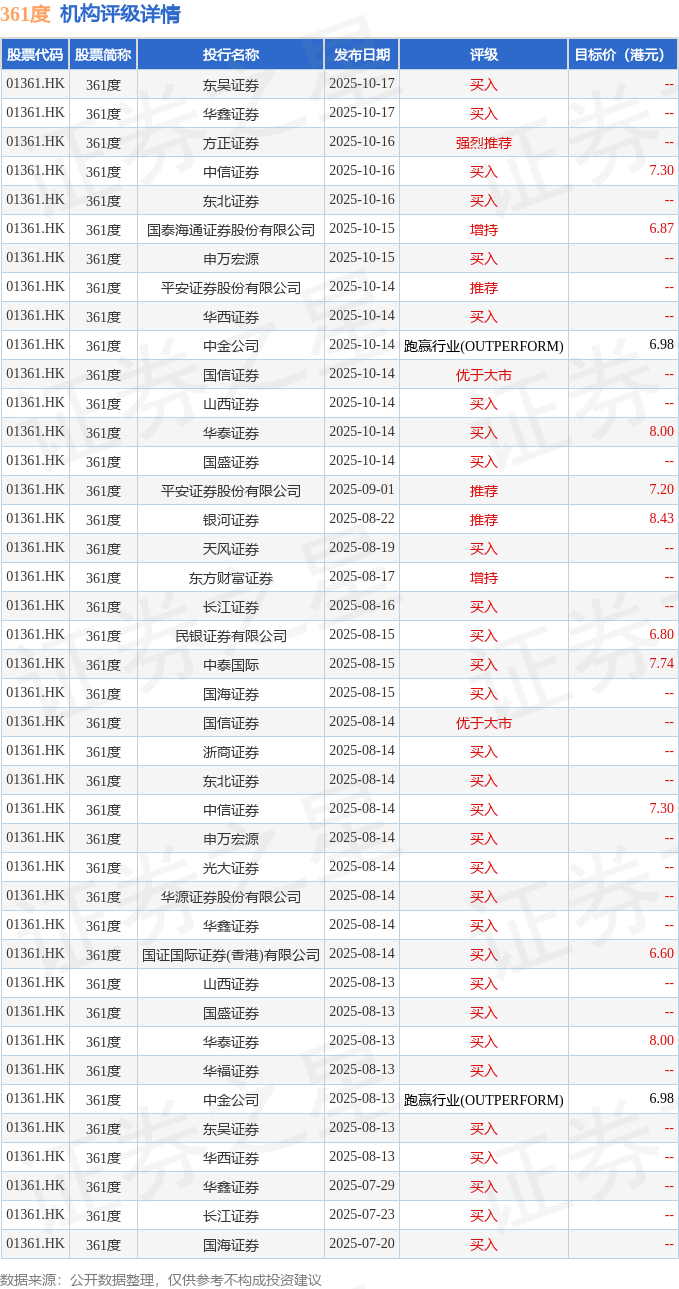Select 国泰海通证券股份有限公司 broker name
Image resolution: width=679 pixels, height=1289 pixels.
[x=231, y=230]
